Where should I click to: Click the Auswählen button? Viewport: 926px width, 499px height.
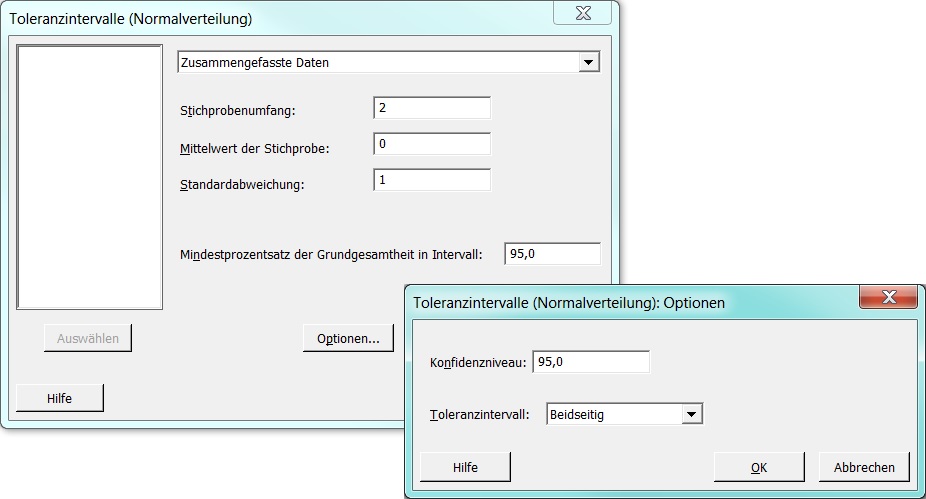click(x=88, y=338)
